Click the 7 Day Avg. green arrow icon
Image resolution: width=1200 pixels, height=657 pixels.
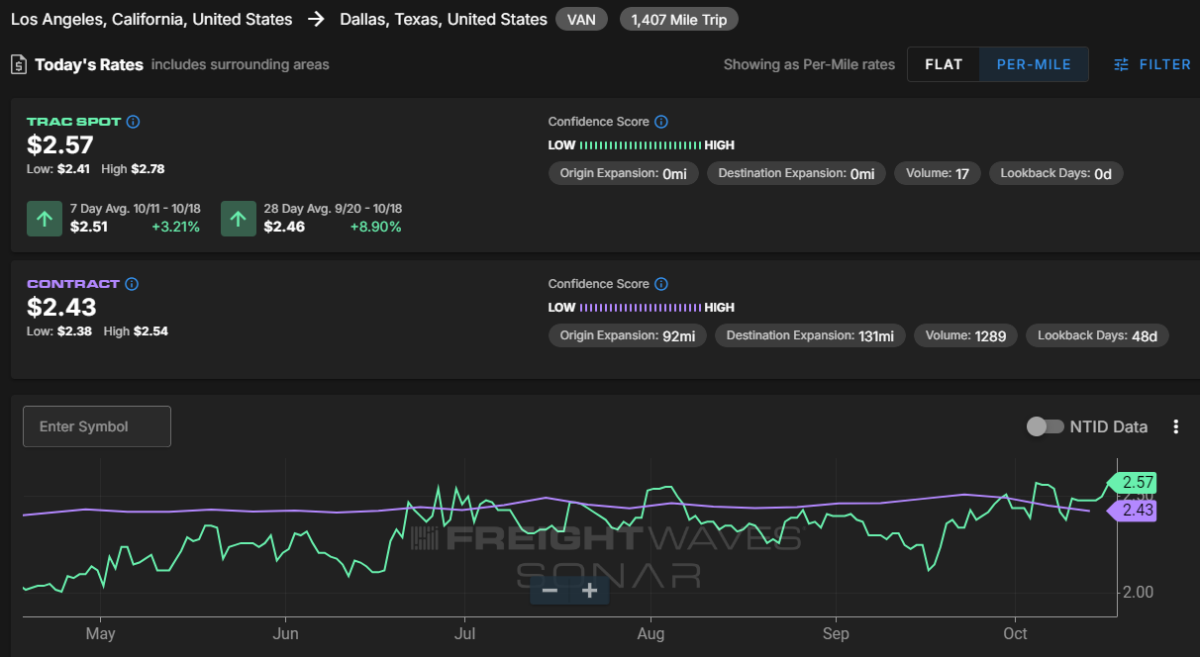point(44,218)
